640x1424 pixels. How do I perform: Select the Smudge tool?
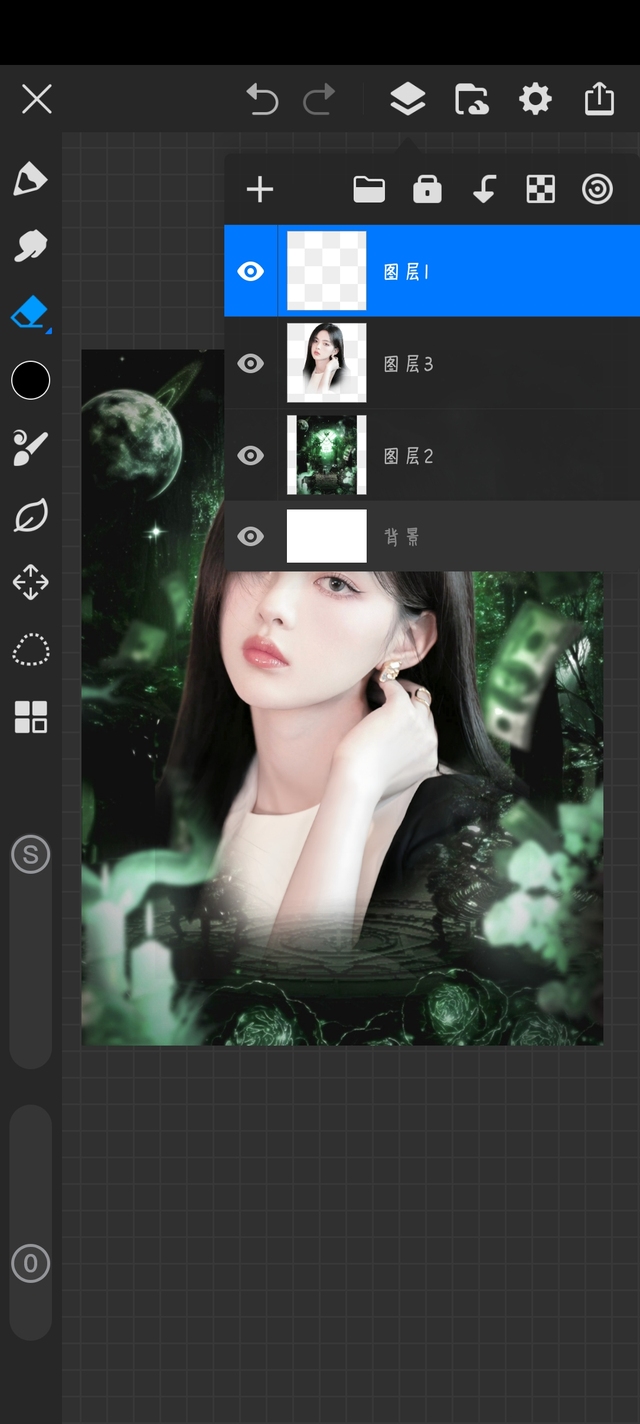(x=30, y=246)
